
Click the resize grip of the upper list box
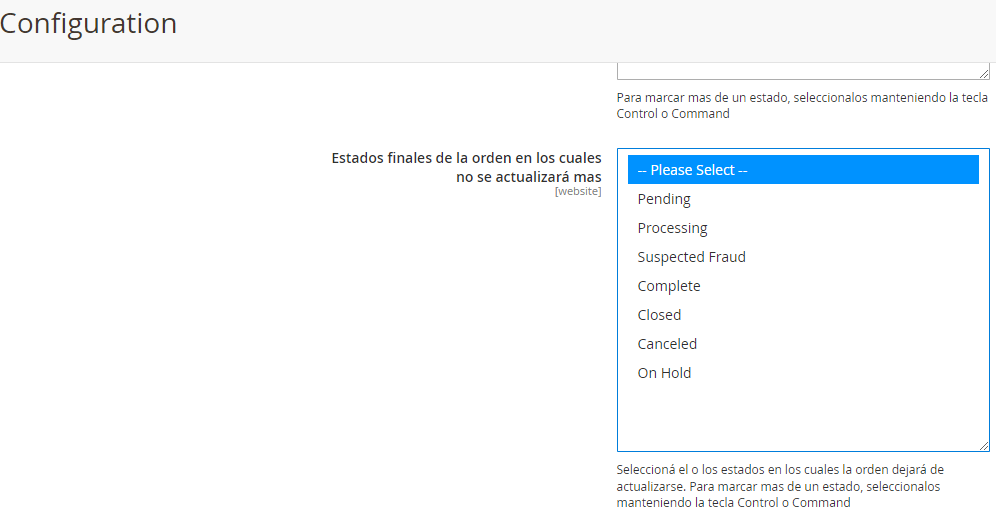tap(984, 74)
